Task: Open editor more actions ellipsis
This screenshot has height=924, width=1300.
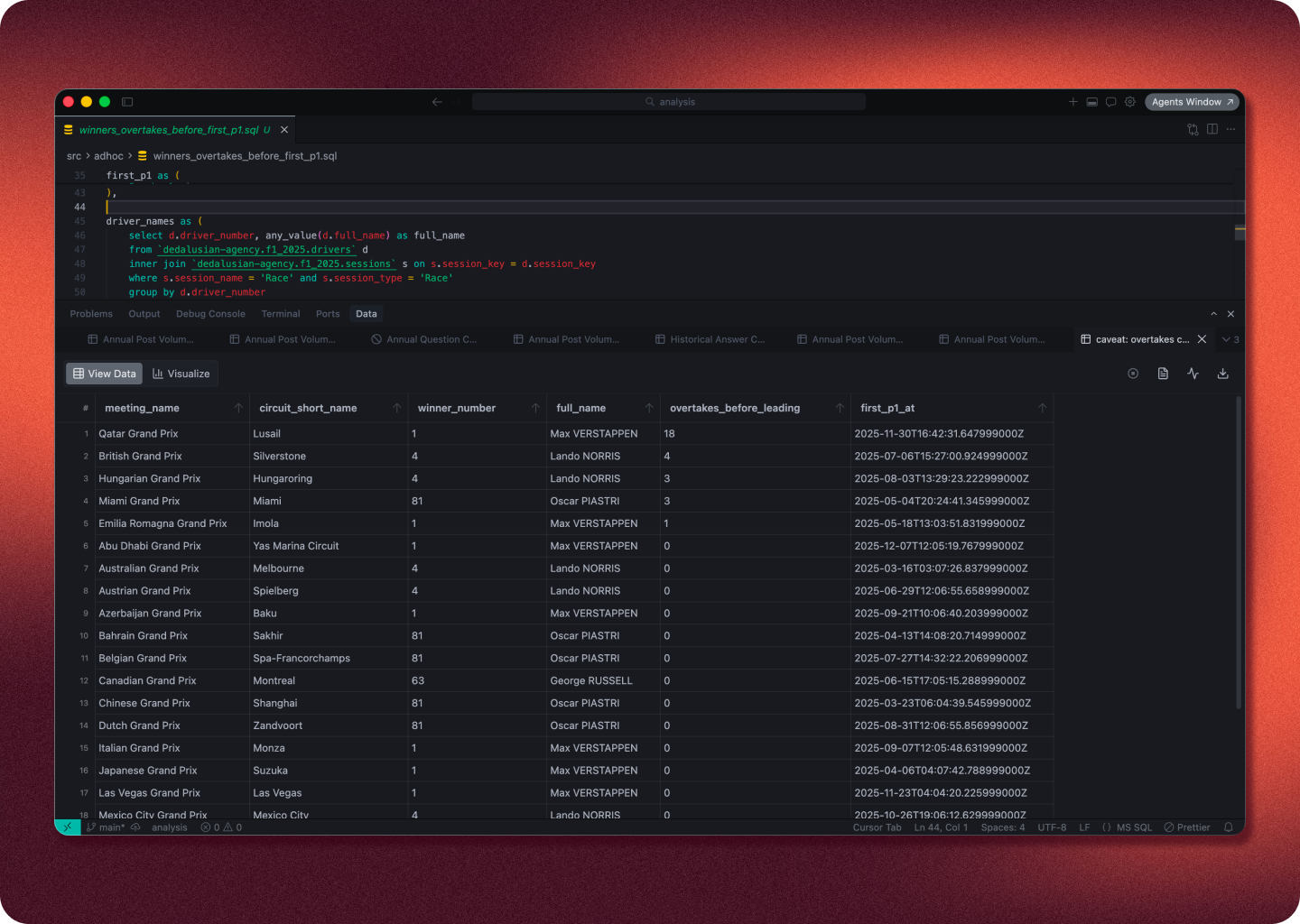Action: (x=1230, y=129)
